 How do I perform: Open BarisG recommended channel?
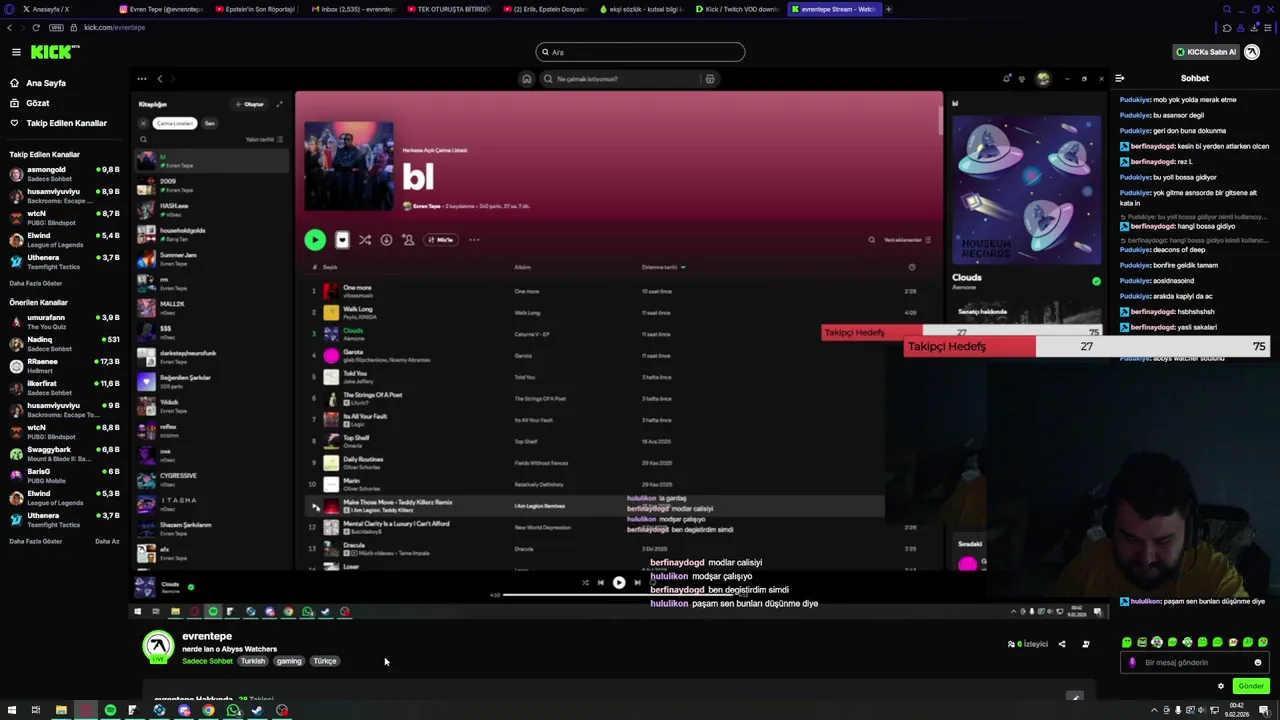pos(64,476)
